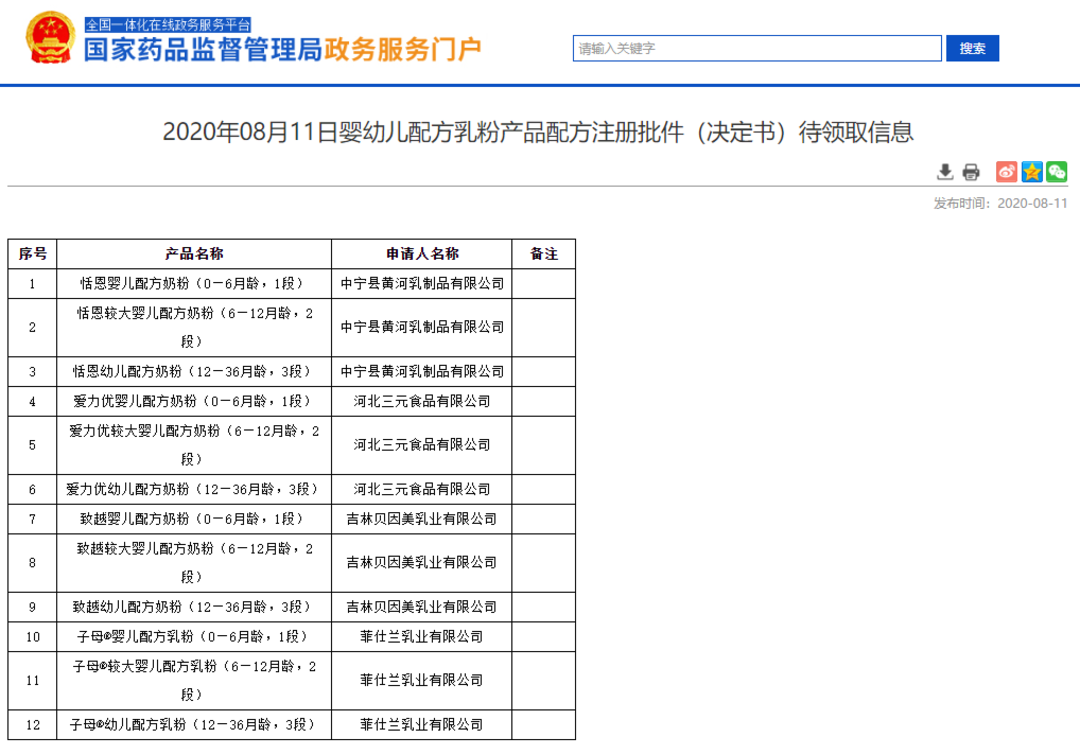Click the 序号 column header
Viewport: 1080px width, 755px height.
pyautogui.click(x=32, y=254)
